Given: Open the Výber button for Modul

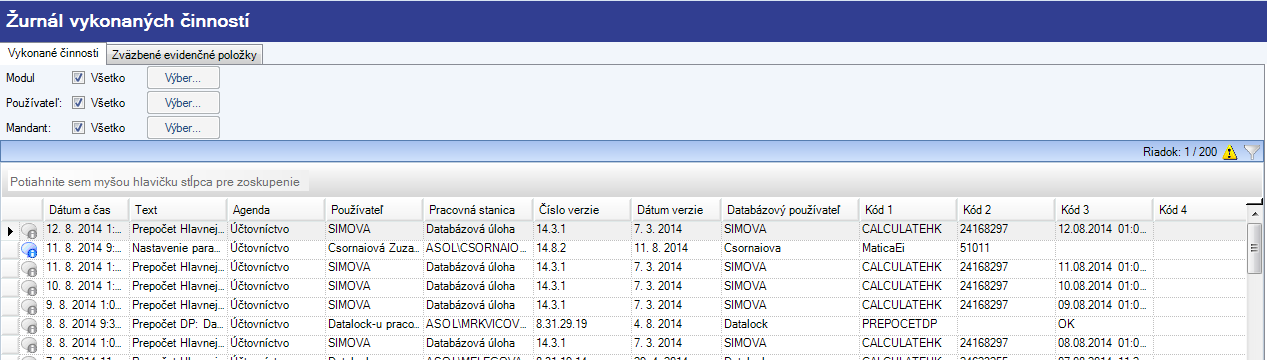Looking at the screenshot, I should (183, 77).
